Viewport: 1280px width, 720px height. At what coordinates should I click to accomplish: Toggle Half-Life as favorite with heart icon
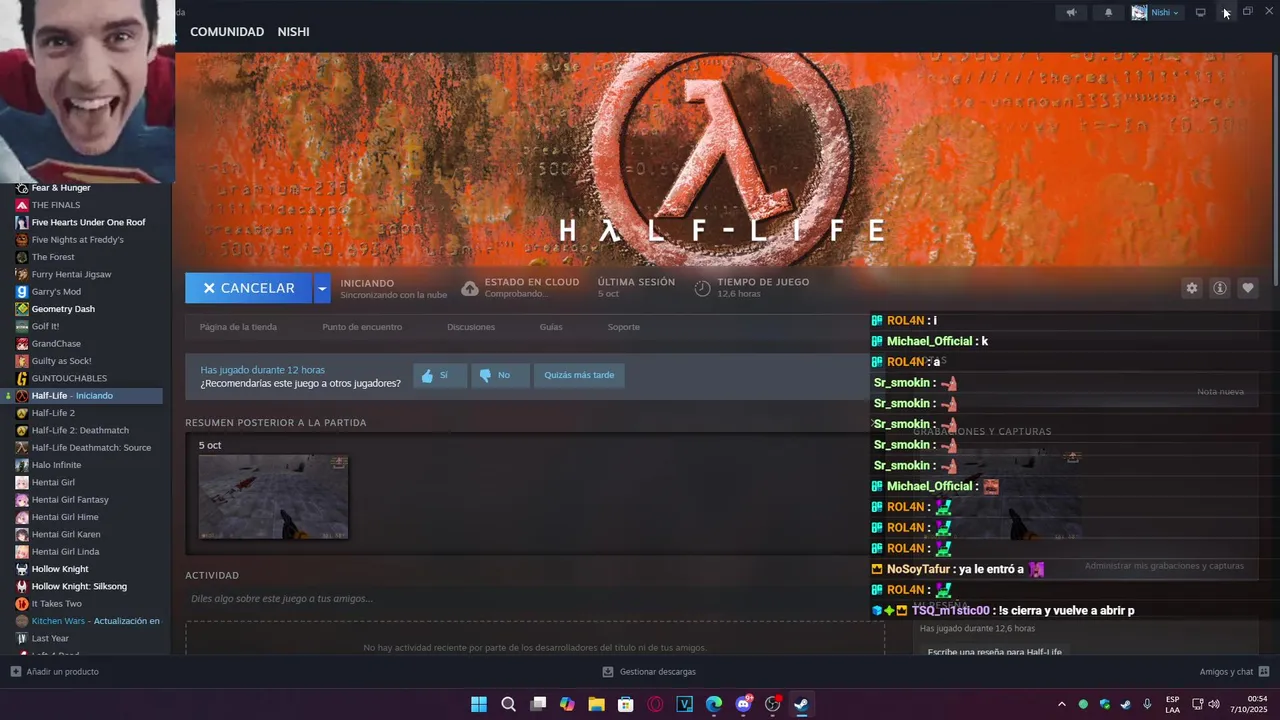[1248, 288]
